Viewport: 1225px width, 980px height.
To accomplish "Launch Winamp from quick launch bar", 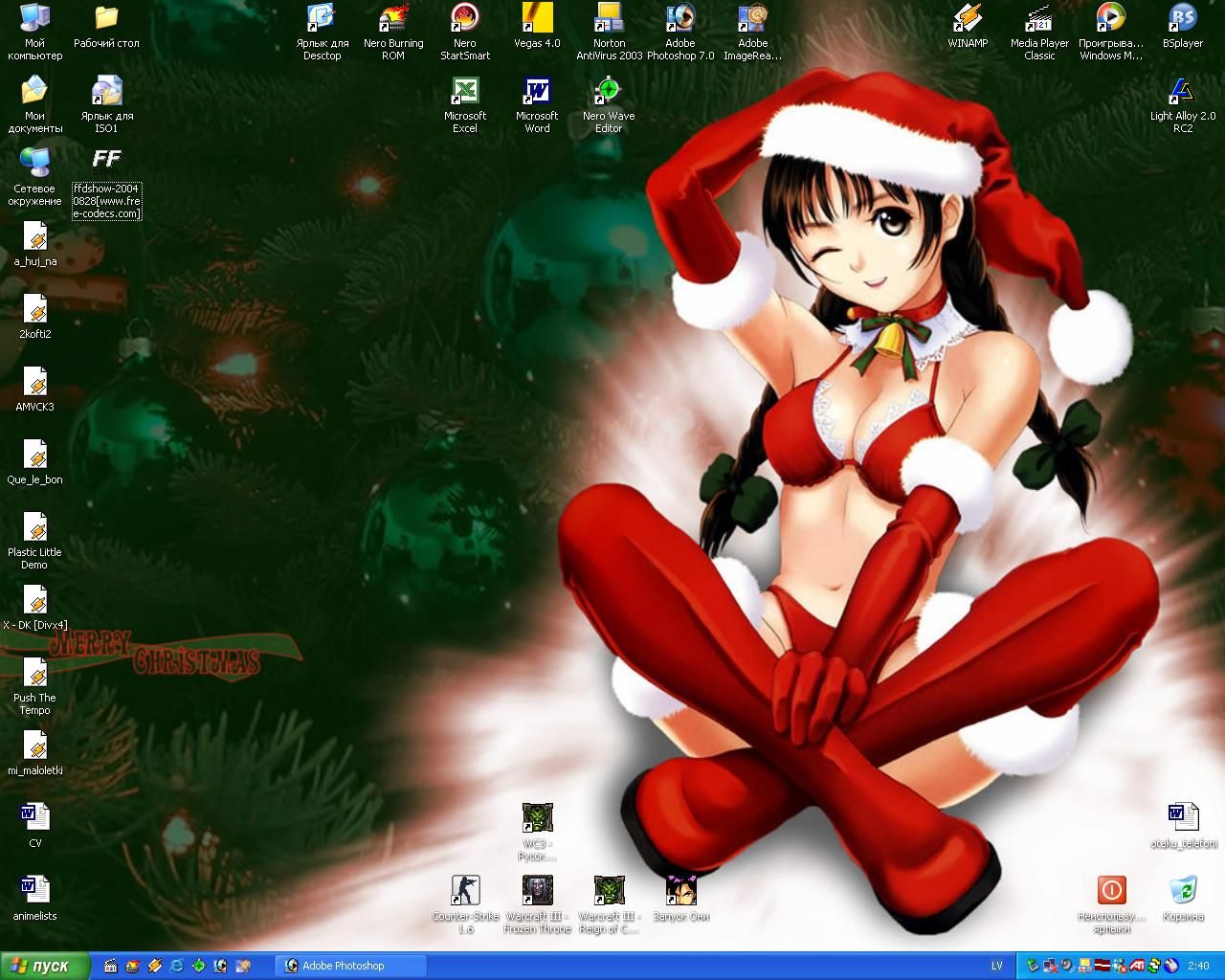I will 155,966.
